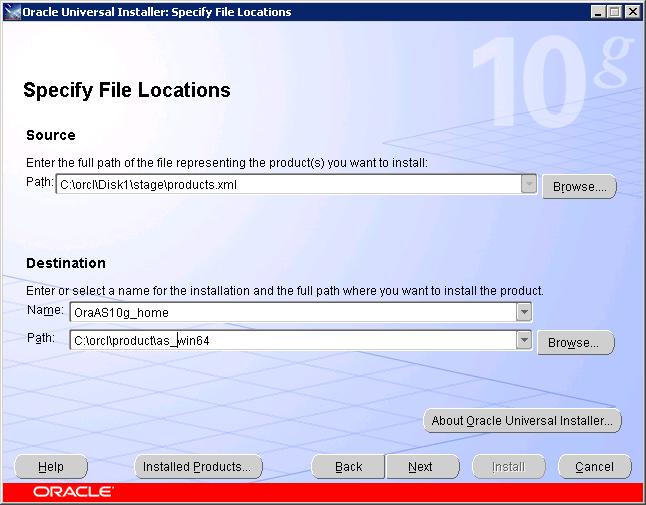Browse for the Source products.xml file
646x505 pixels.
[579, 187]
